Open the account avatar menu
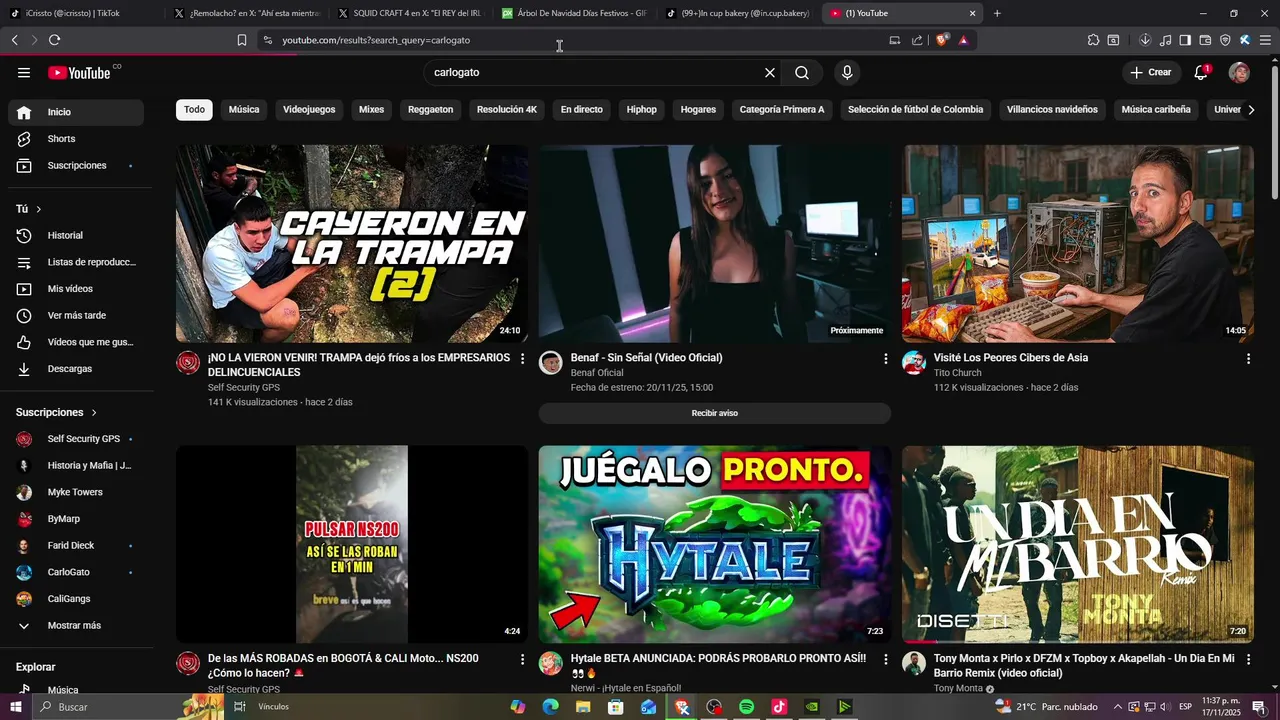Image resolution: width=1280 pixels, height=720 pixels. click(x=1239, y=72)
